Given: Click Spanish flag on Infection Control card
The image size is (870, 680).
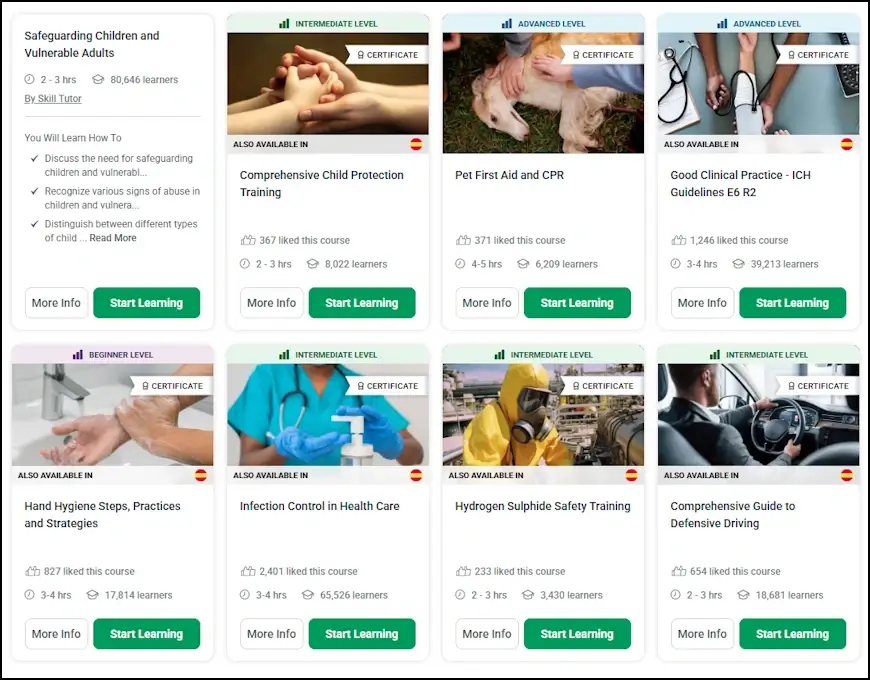Looking at the screenshot, I should pos(416,475).
